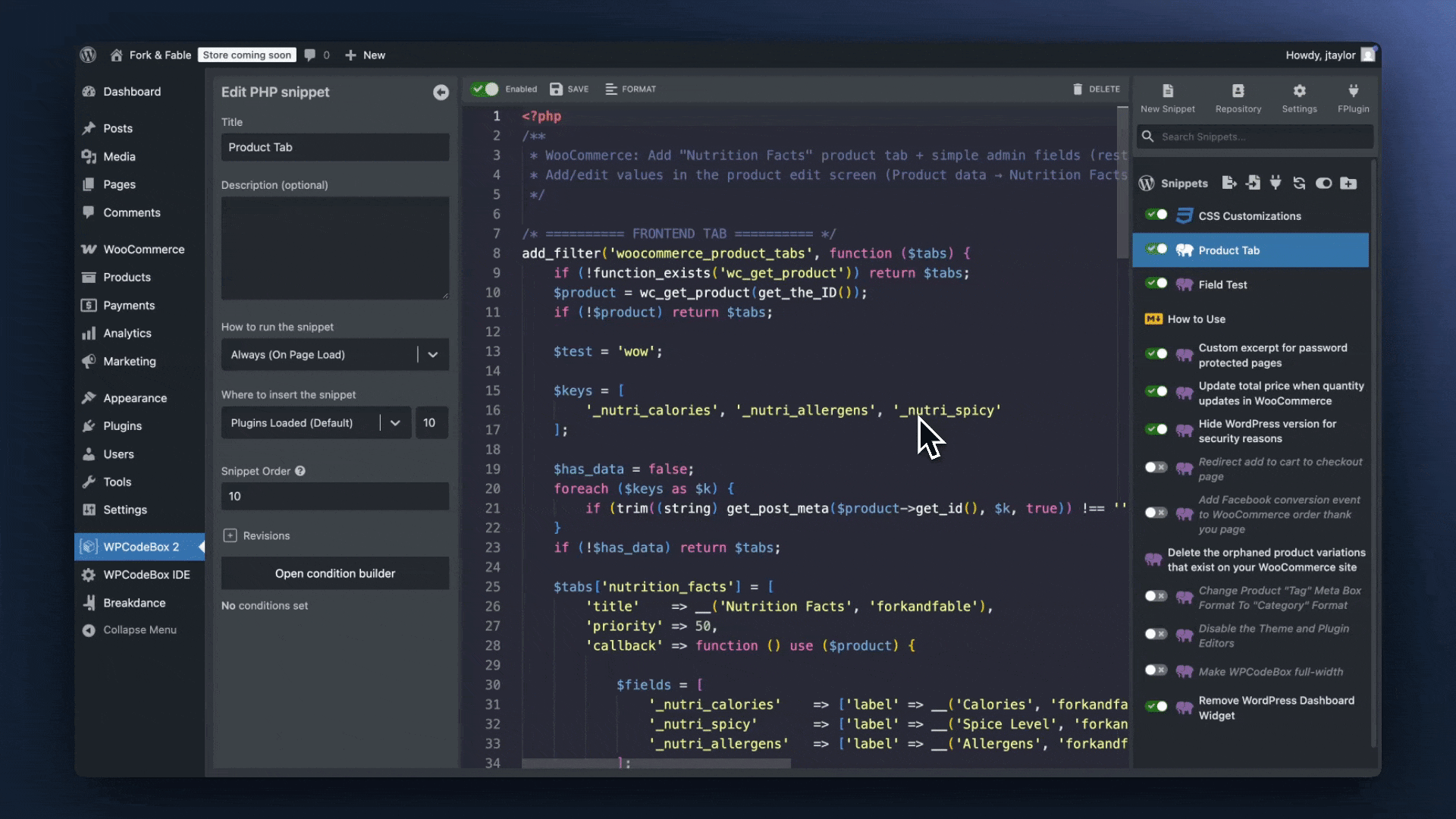Click the Save floppy disk icon

point(556,89)
